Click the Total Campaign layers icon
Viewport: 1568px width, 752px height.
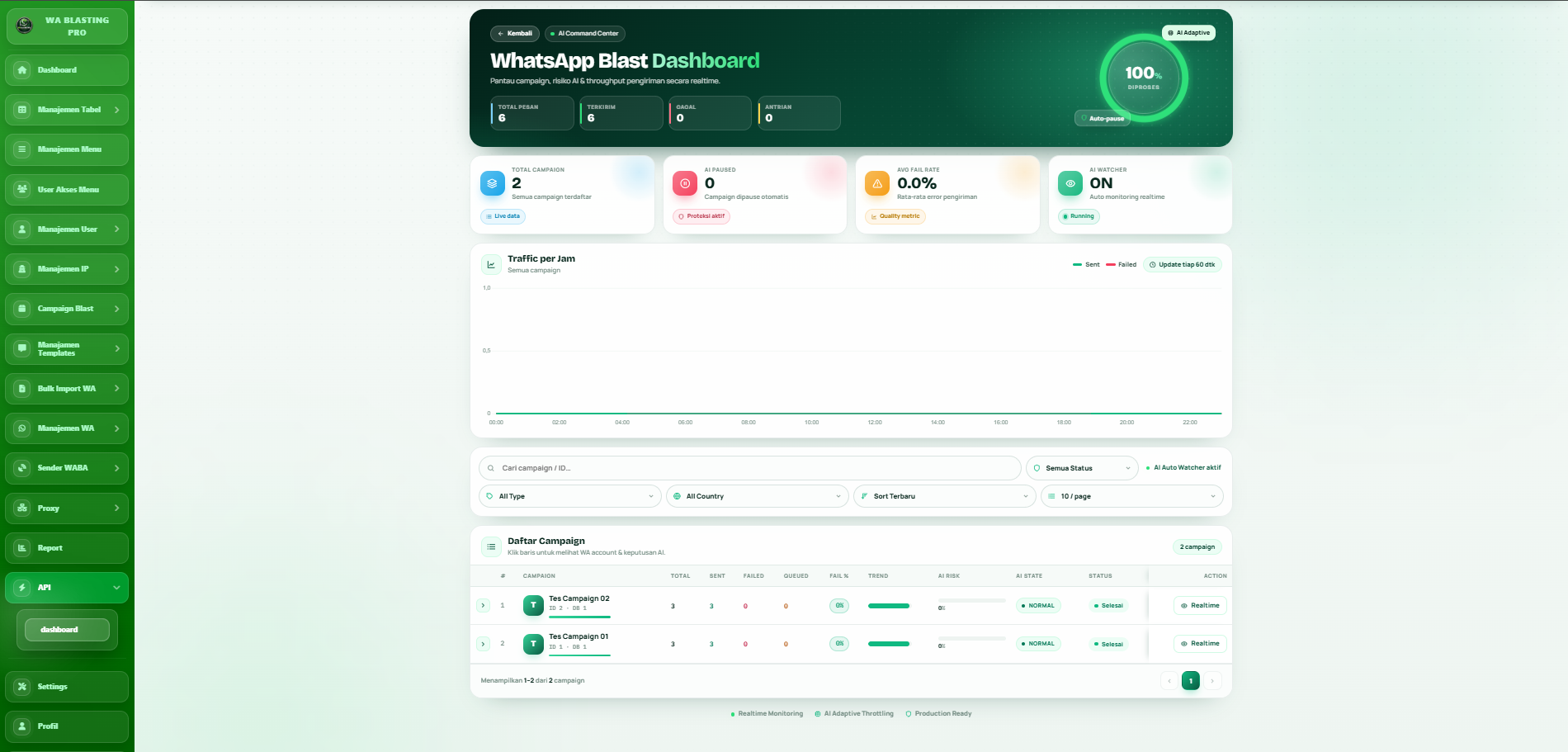click(x=492, y=183)
